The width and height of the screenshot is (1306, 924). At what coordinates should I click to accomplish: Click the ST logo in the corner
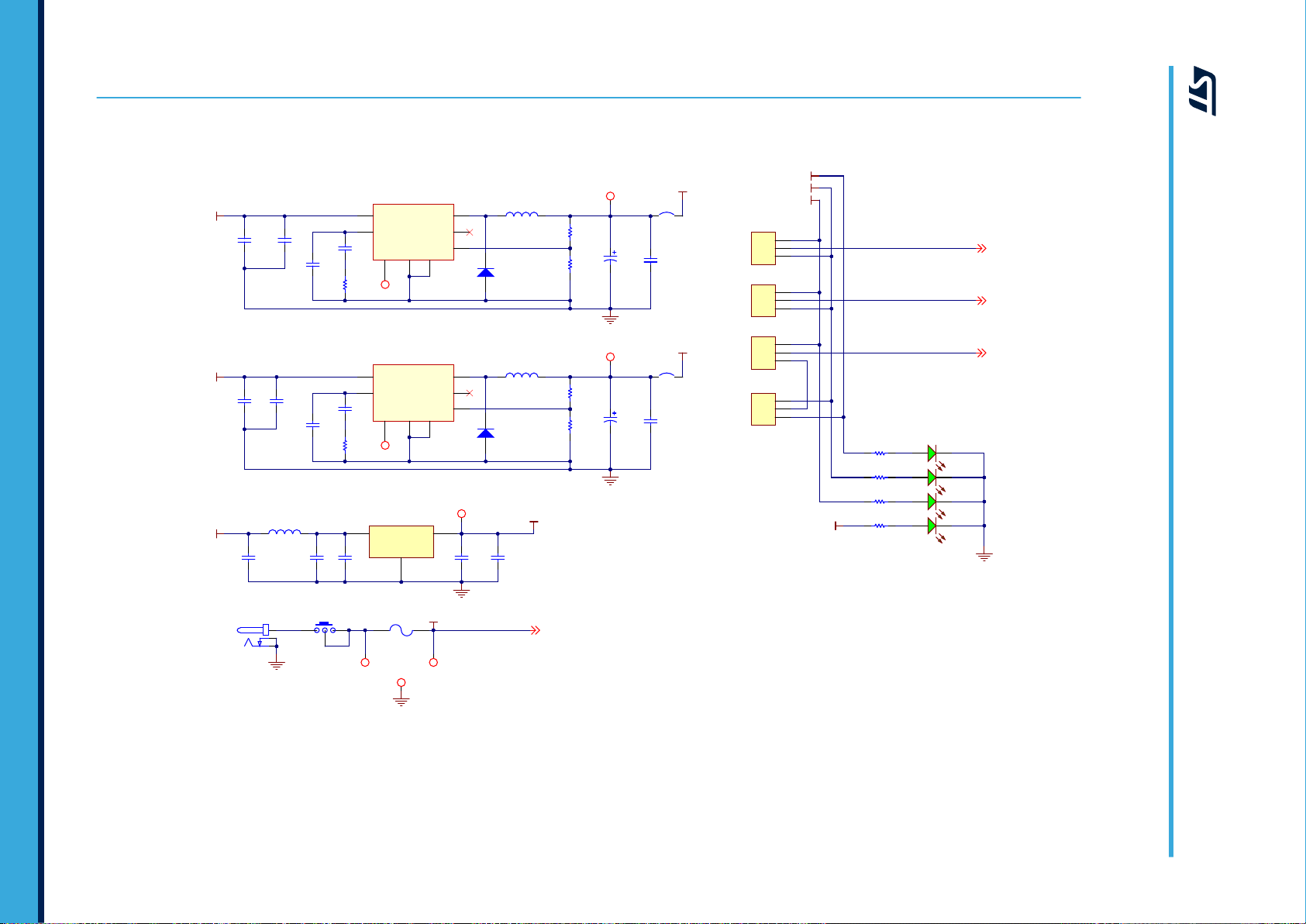click(x=1203, y=91)
